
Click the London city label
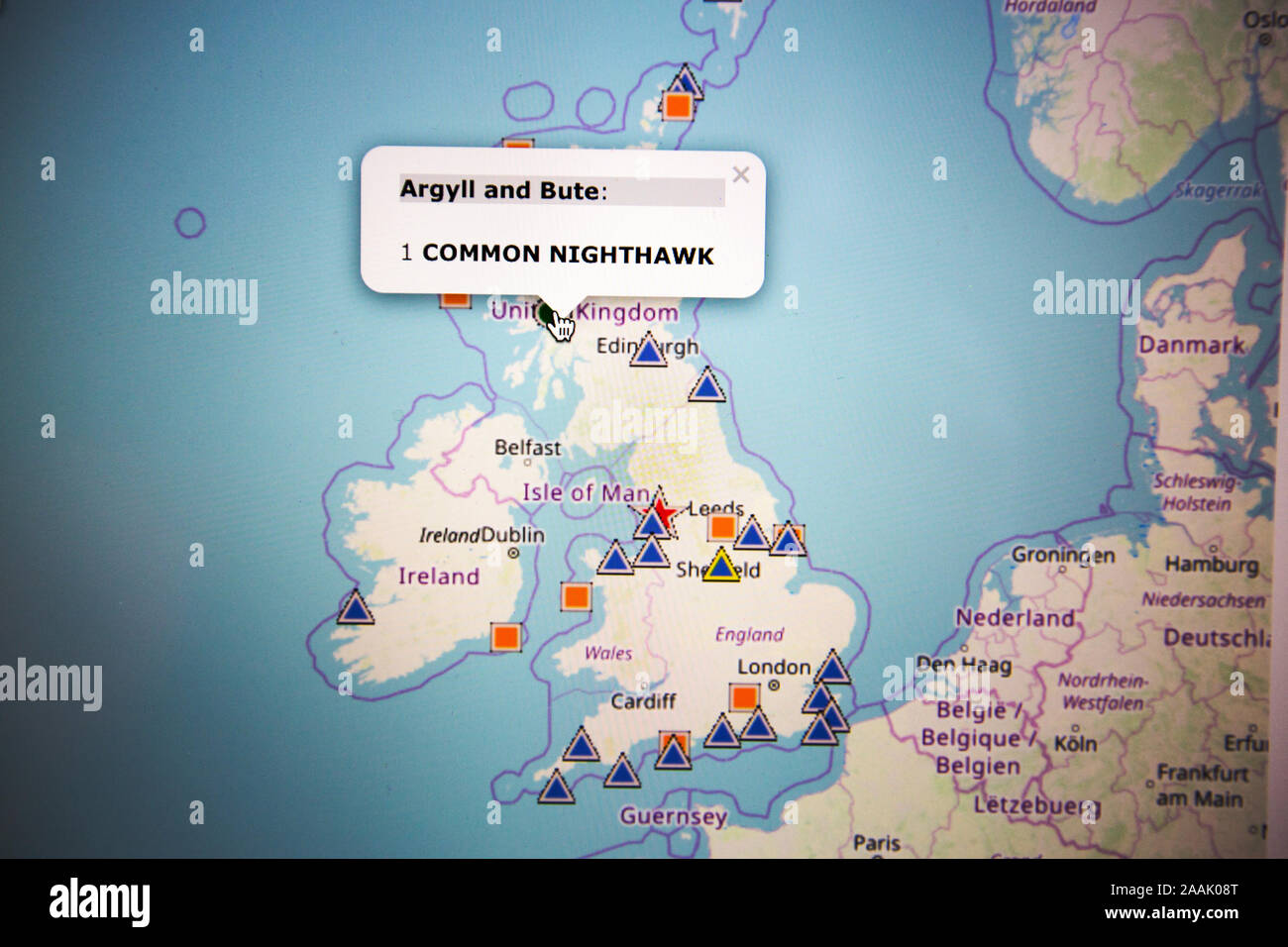tap(774, 667)
